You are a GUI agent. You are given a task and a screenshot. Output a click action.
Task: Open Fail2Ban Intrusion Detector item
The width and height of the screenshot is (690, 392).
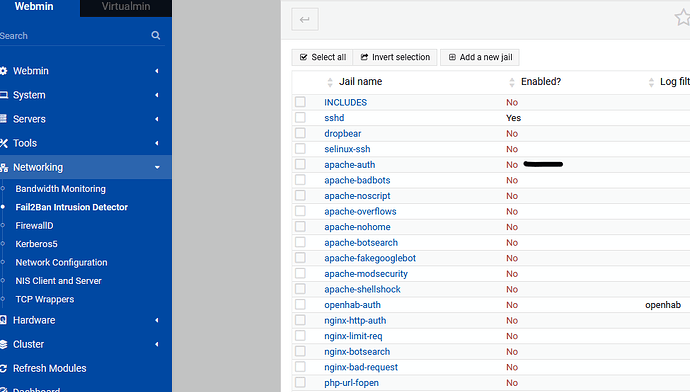click(x=72, y=207)
